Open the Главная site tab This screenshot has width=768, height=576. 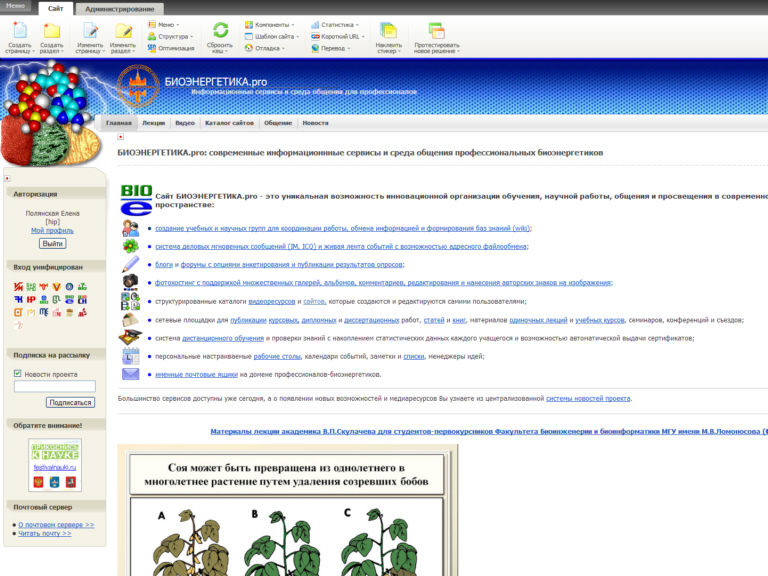(119, 123)
